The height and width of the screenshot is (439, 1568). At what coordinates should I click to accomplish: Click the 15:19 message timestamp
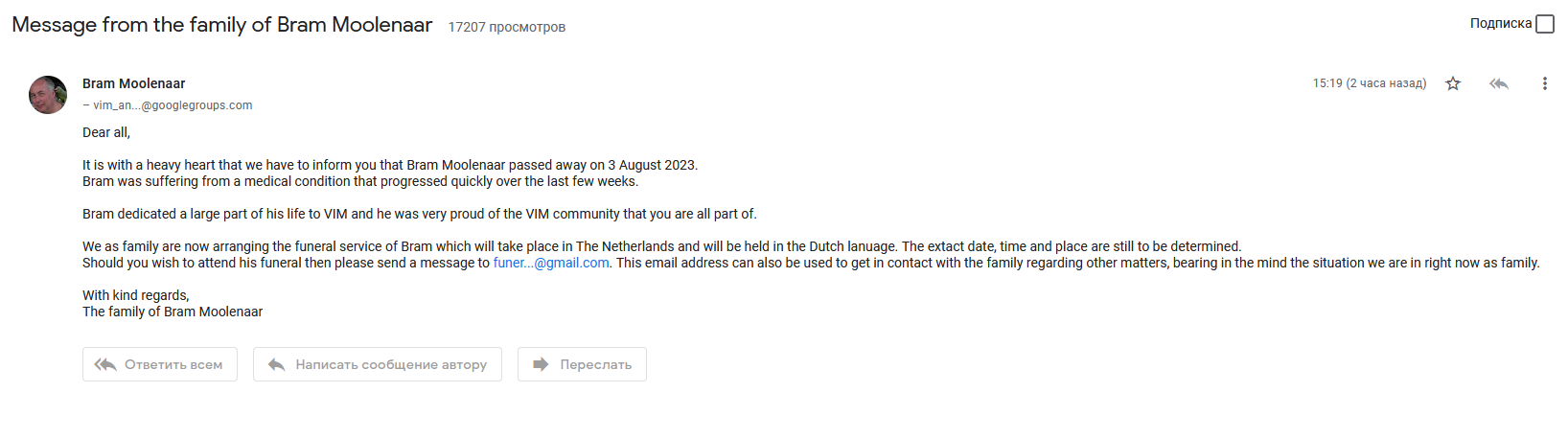[1369, 83]
